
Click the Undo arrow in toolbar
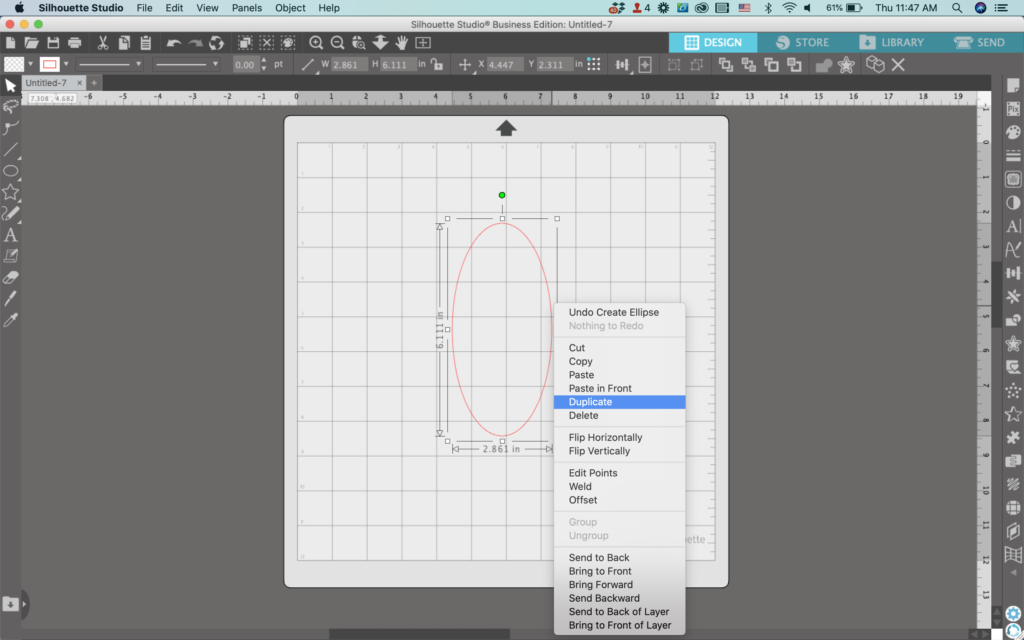[x=174, y=43]
